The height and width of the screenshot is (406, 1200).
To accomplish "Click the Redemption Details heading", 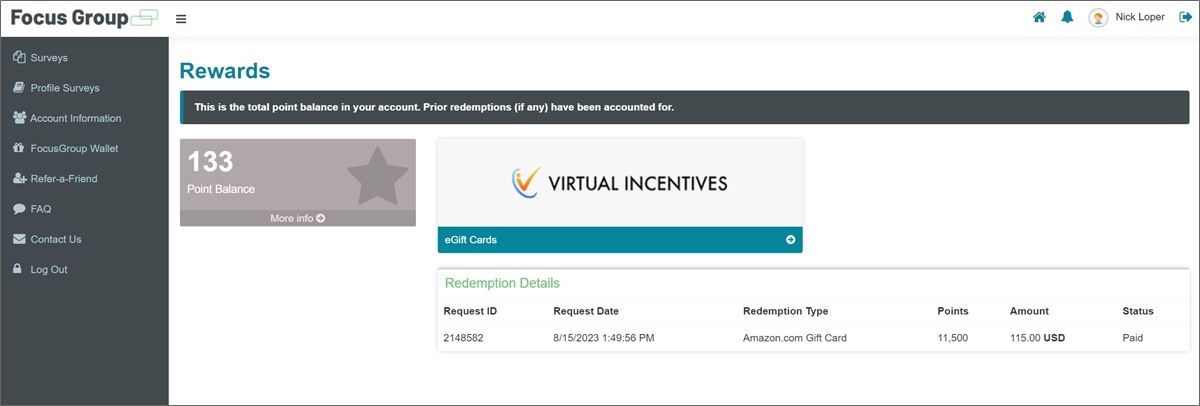I will pyautogui.click(x=502, y=283).
